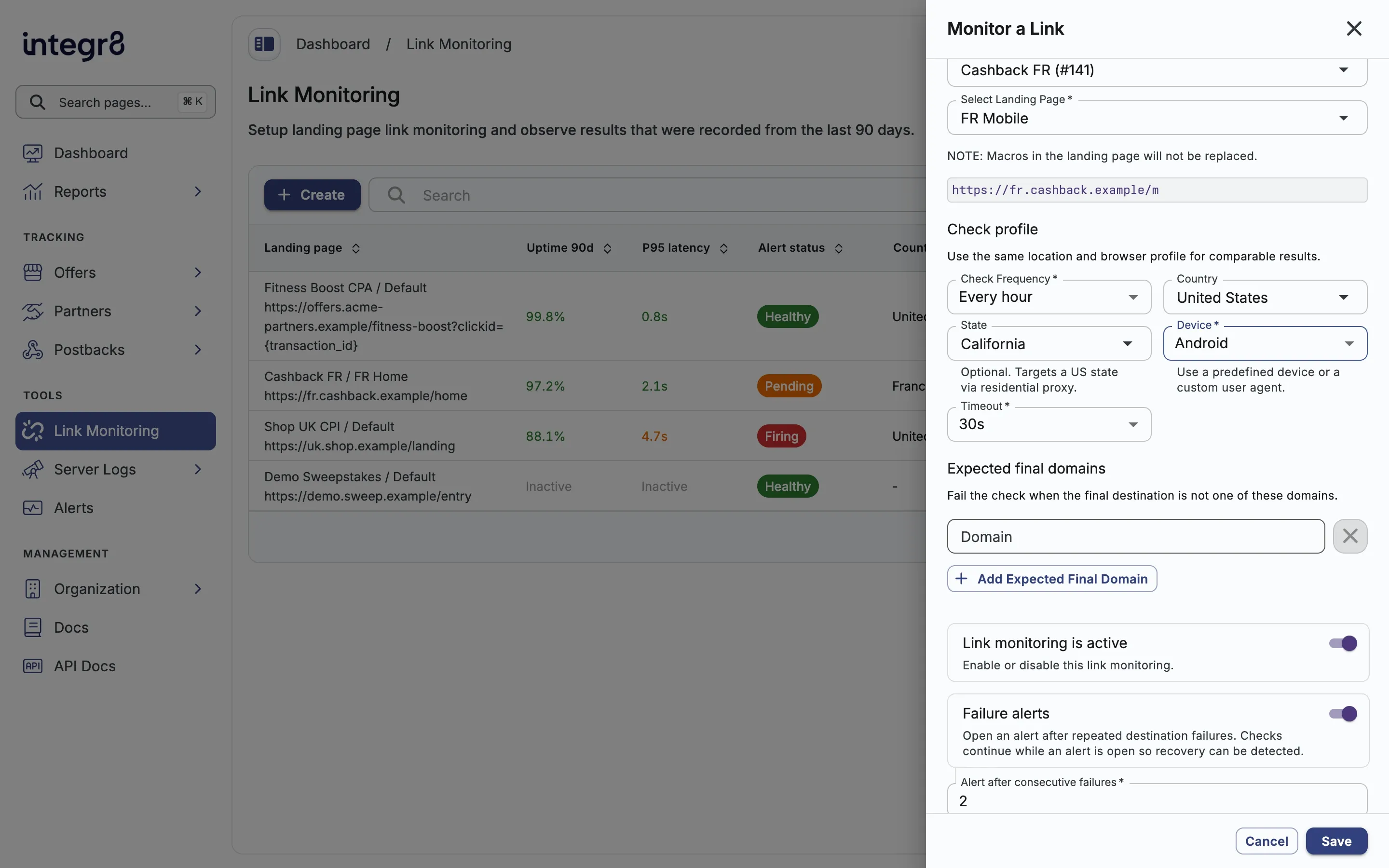Open the Device dropdown showing Android
The width and height of the screenshot is (1389, 868).
point(1265,343)
